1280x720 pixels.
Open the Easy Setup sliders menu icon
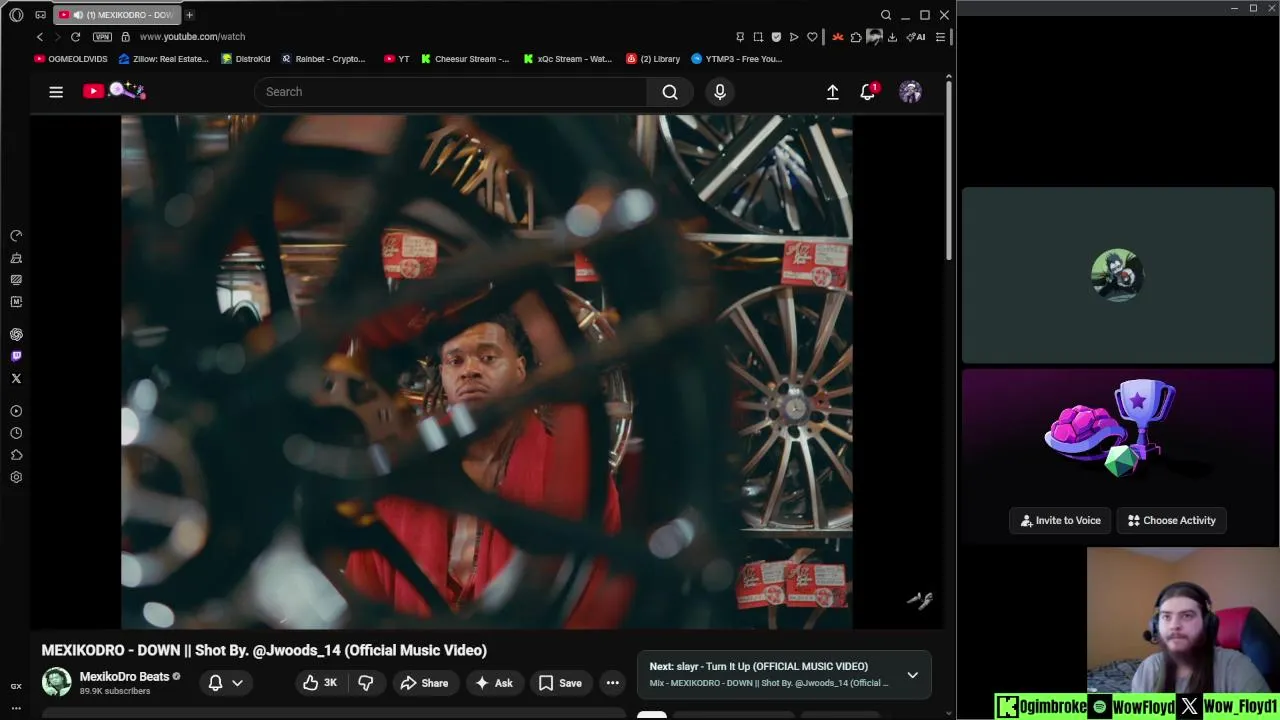pos(940,37)
